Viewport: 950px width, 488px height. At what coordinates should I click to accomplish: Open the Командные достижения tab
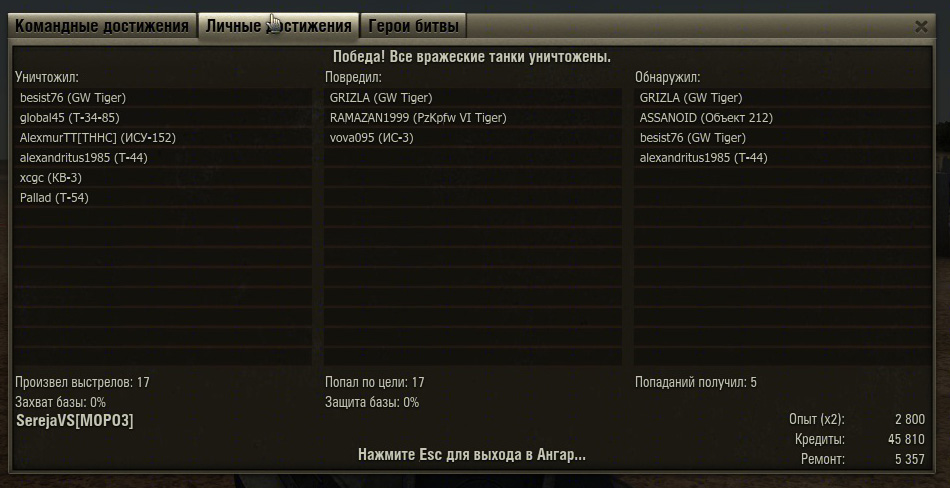coord(102,26)
